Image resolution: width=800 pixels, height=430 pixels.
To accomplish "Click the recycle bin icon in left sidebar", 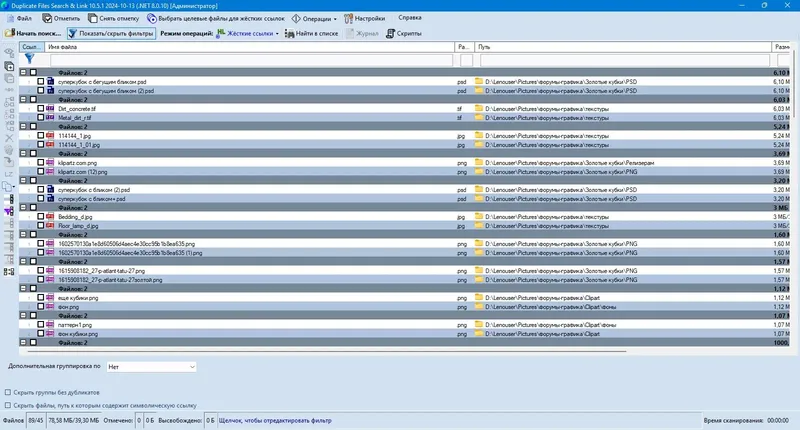I will pyautogui.click(x=9, y=150).
